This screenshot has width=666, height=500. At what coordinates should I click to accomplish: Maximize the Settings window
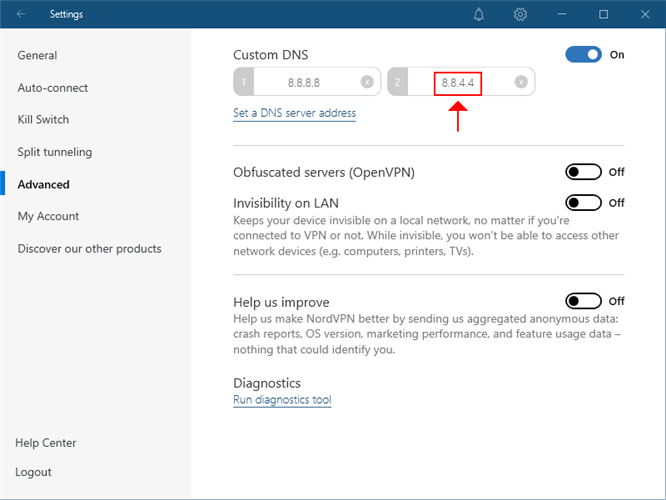(603, 15)
